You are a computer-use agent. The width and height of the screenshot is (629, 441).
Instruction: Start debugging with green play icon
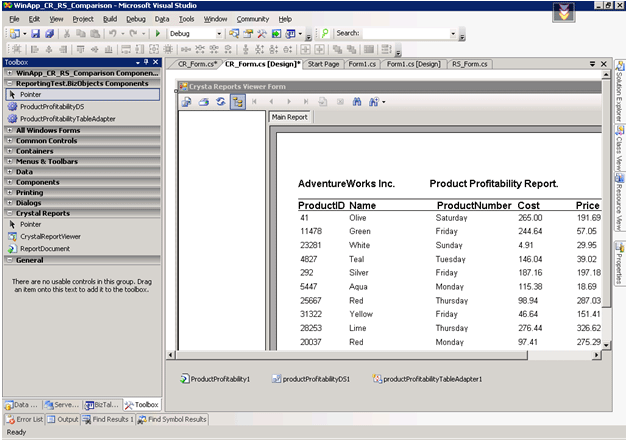click(x=158, y=34)
